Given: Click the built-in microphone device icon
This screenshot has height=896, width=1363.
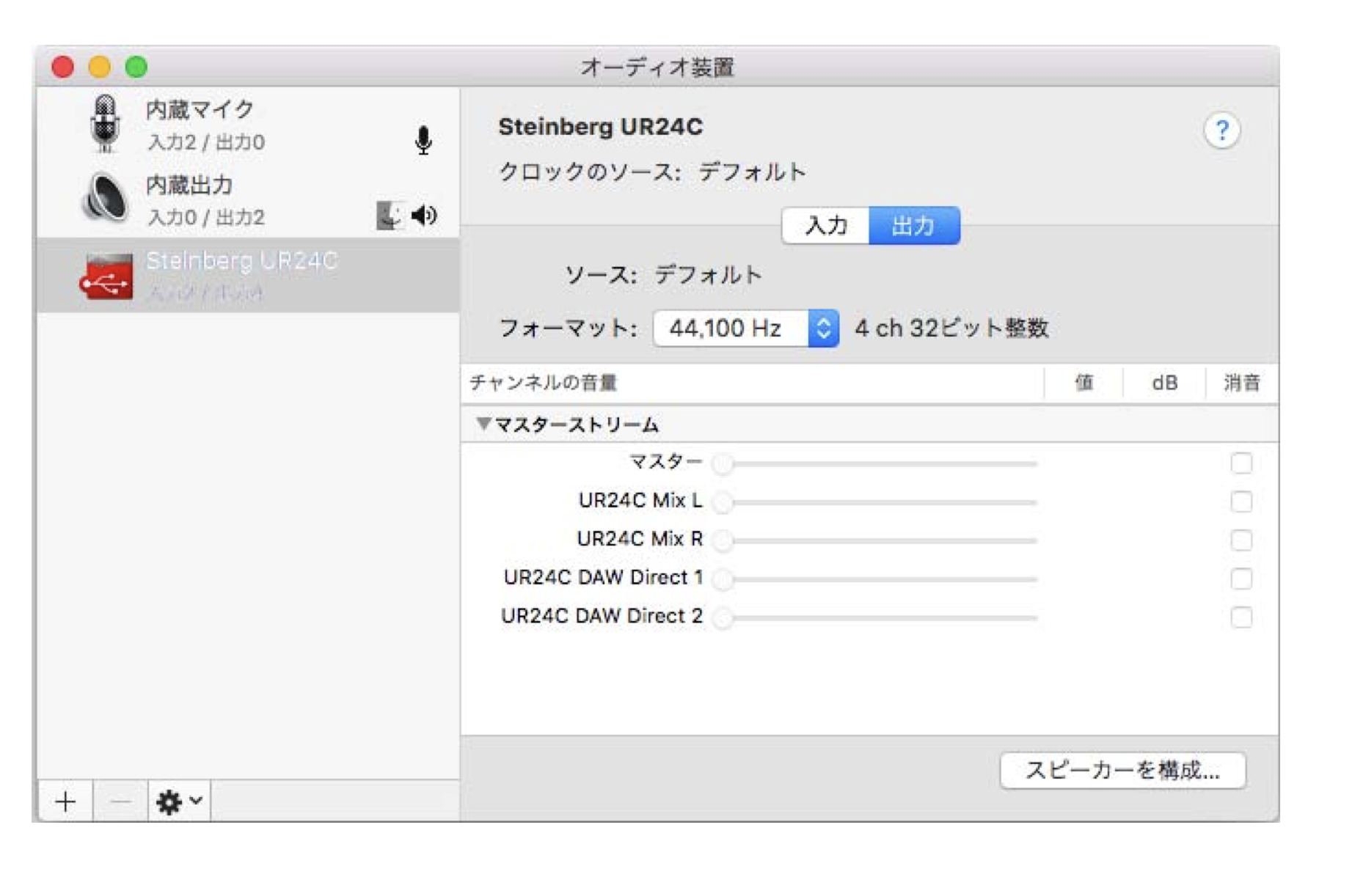Looking at the screenshot, I should tap(106, 123).
